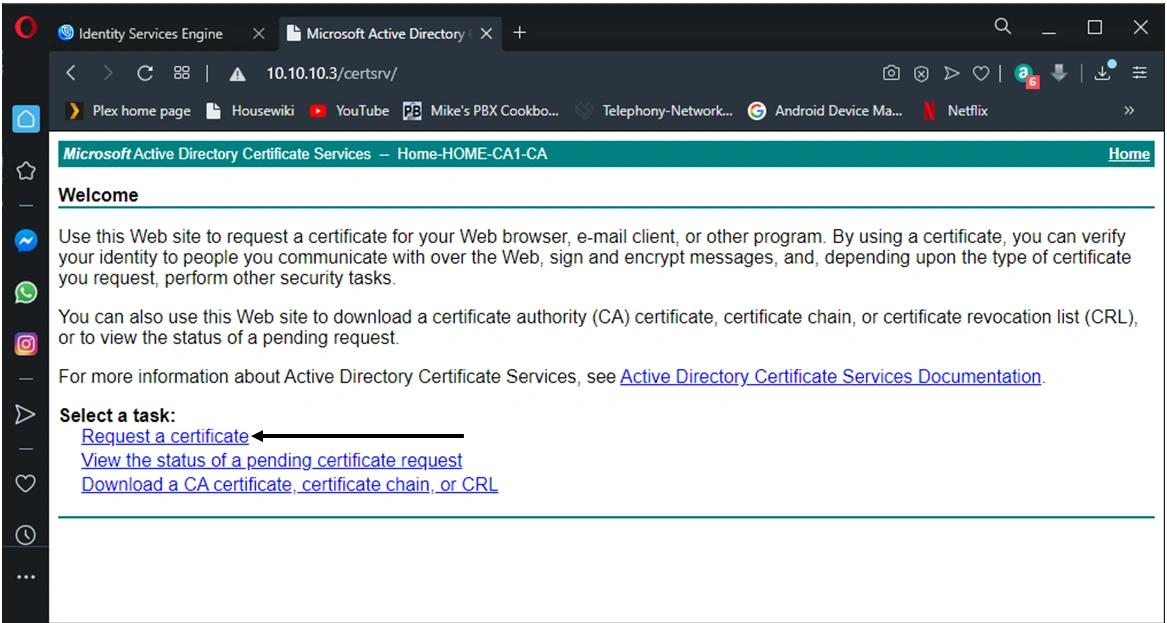The width and height of the screenshot is (1167, 623).
Task: Open the green extension icon with badge 6
Action: [1026, 74]
